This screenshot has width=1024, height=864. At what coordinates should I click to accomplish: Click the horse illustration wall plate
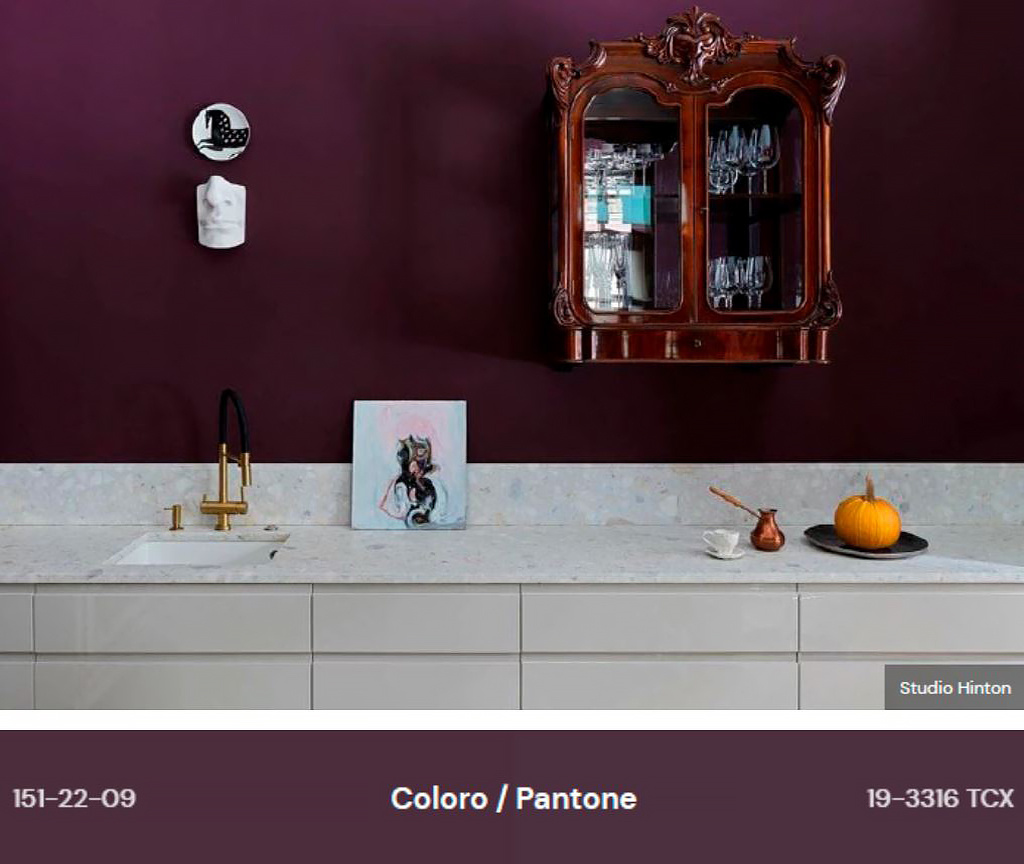click(x=221, y=131)
